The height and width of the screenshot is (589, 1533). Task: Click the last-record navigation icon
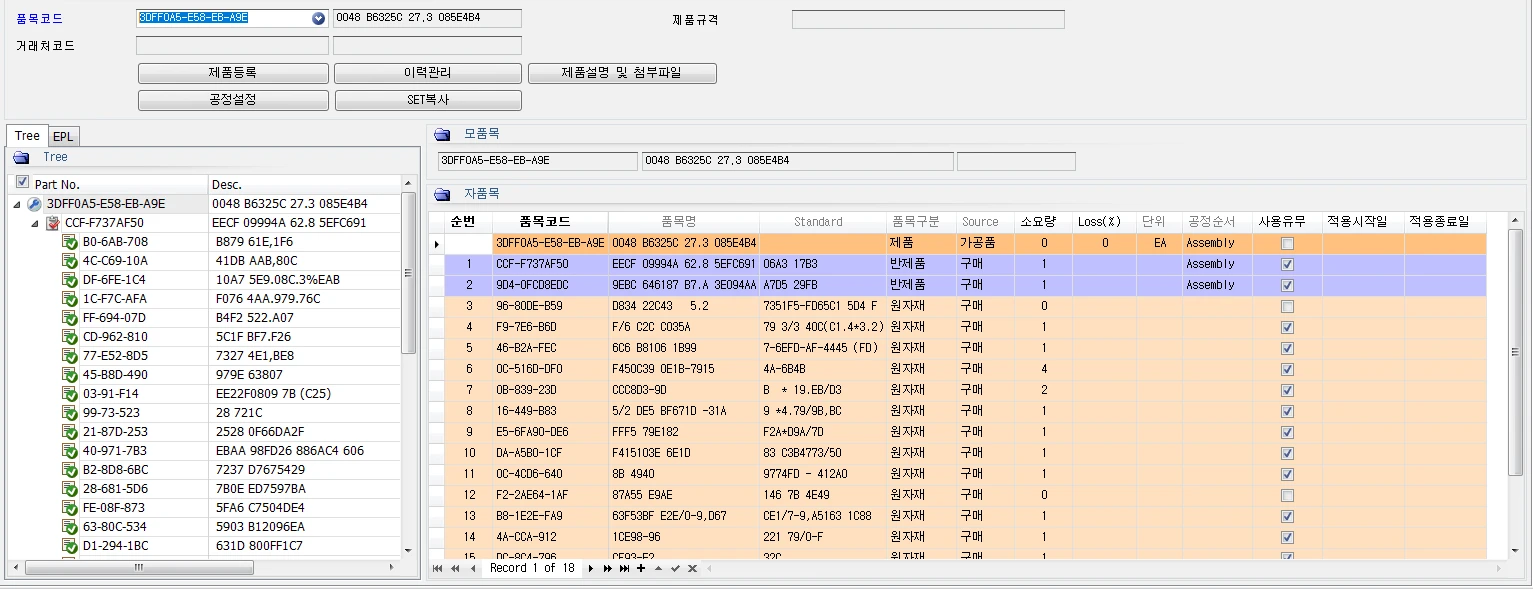click(x=624, y=568)
